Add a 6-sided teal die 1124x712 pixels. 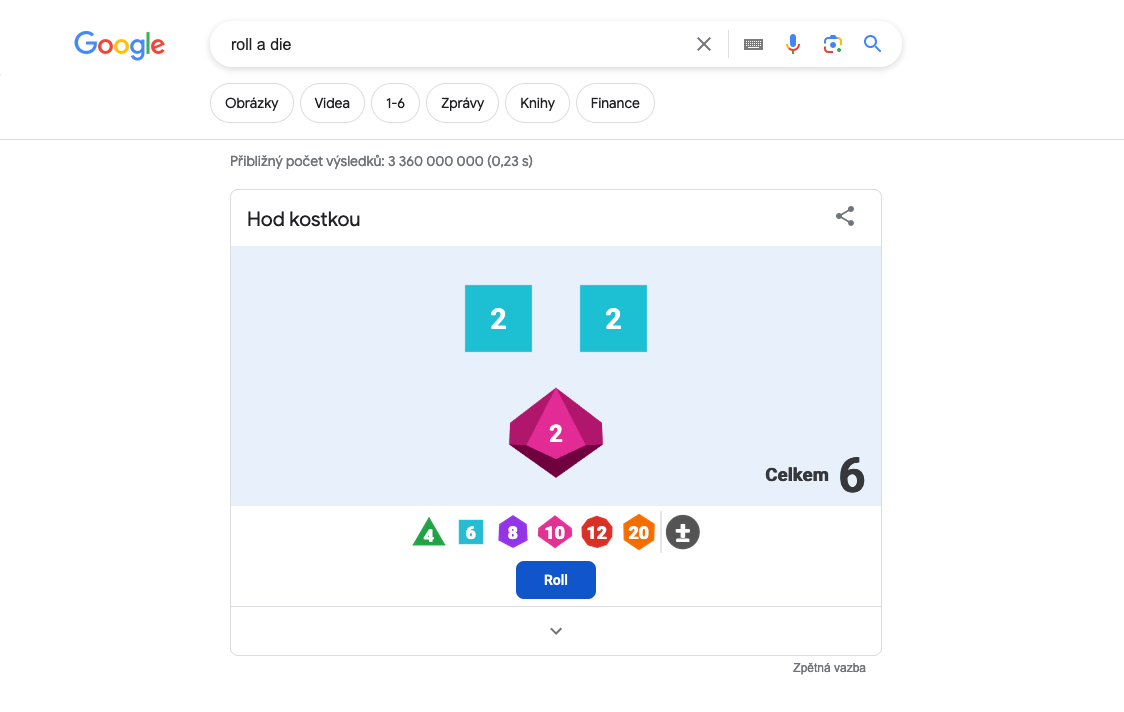pyautogui.click(x=470, y=533)
